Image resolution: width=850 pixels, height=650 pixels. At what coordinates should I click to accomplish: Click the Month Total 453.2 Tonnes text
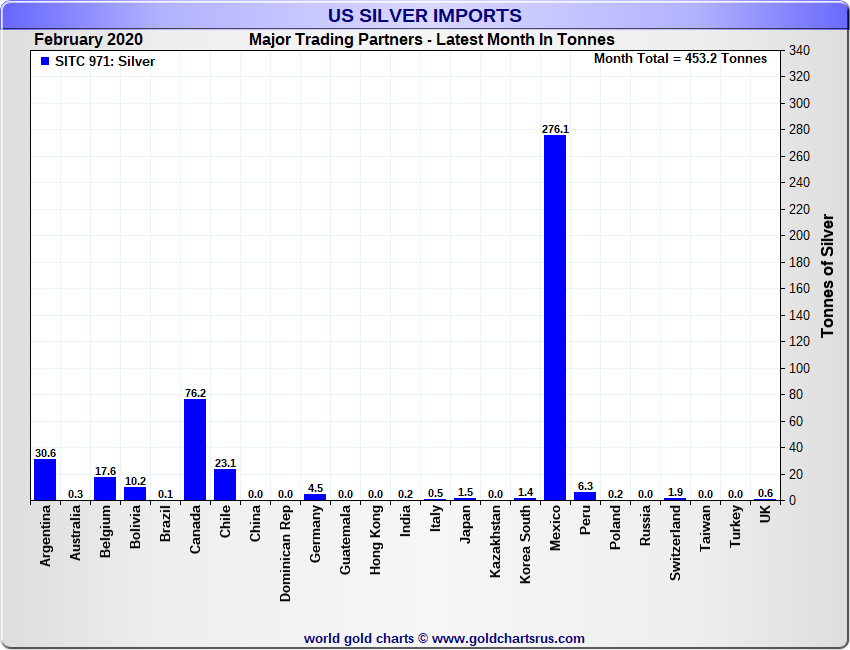[x=680, y=59]
